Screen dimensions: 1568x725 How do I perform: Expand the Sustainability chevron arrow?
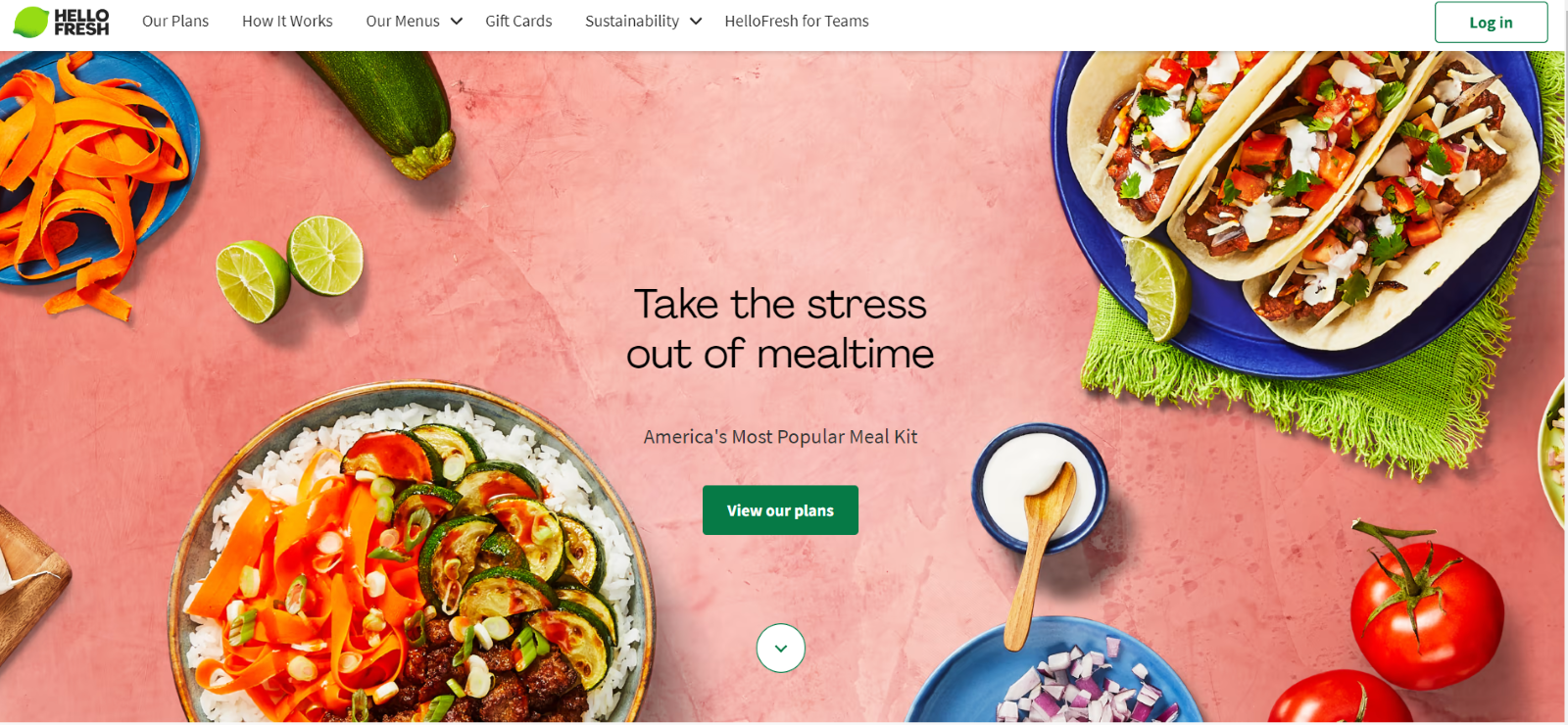[696, 22]
